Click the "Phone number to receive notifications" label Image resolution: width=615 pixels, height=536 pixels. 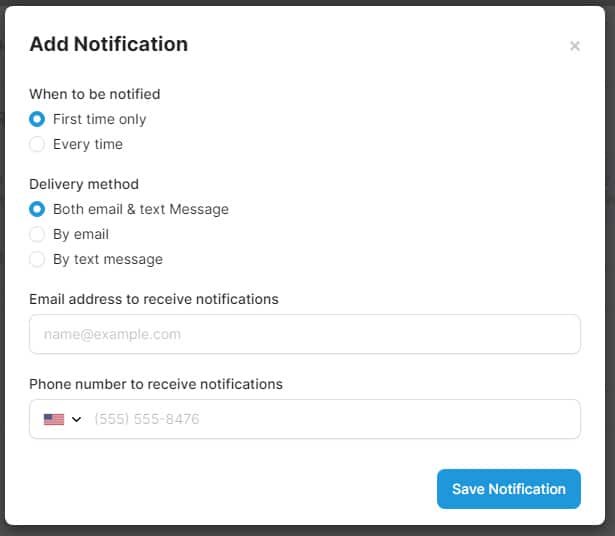[x=156, y=384]
